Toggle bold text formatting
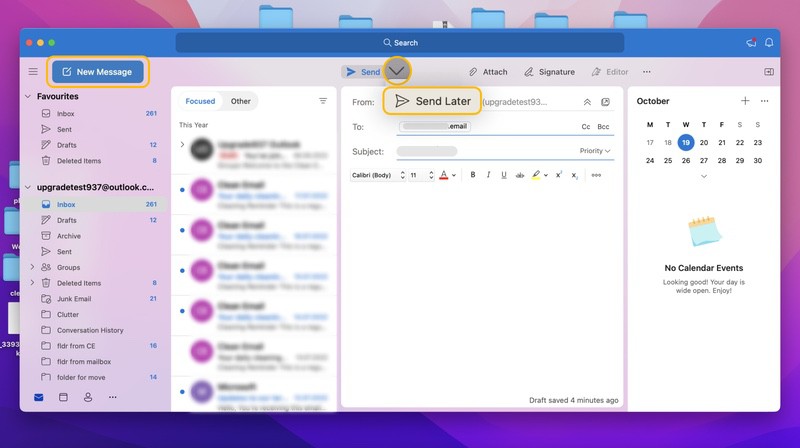 (x=473, y=175)
